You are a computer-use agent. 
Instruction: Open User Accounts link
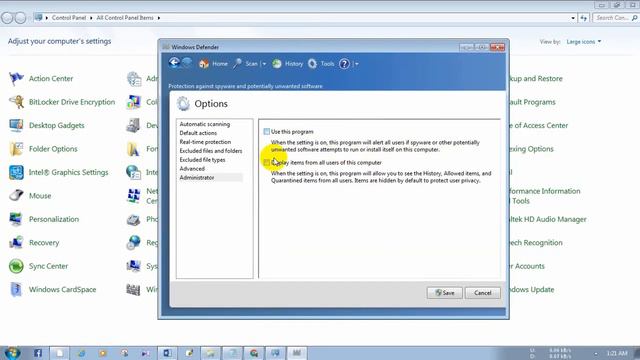pyautogui.click(x=527, y=266)
